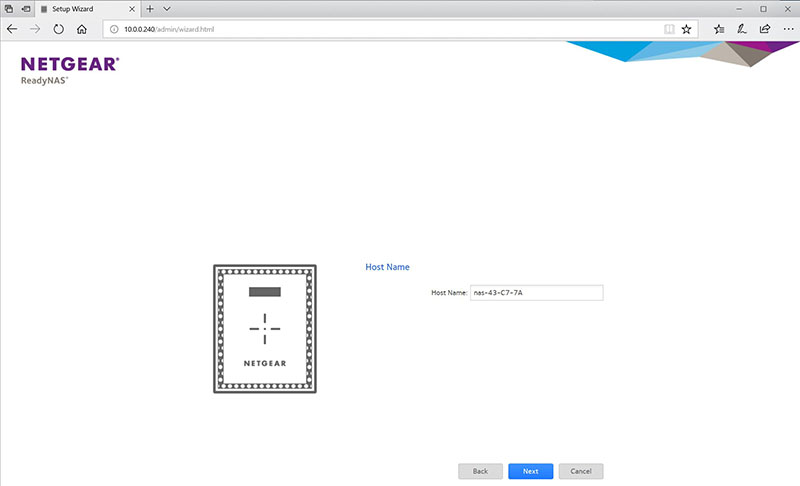Open the Favorites hub icon
Viewport: 800px width, 486px height.
tap(719, 29)
